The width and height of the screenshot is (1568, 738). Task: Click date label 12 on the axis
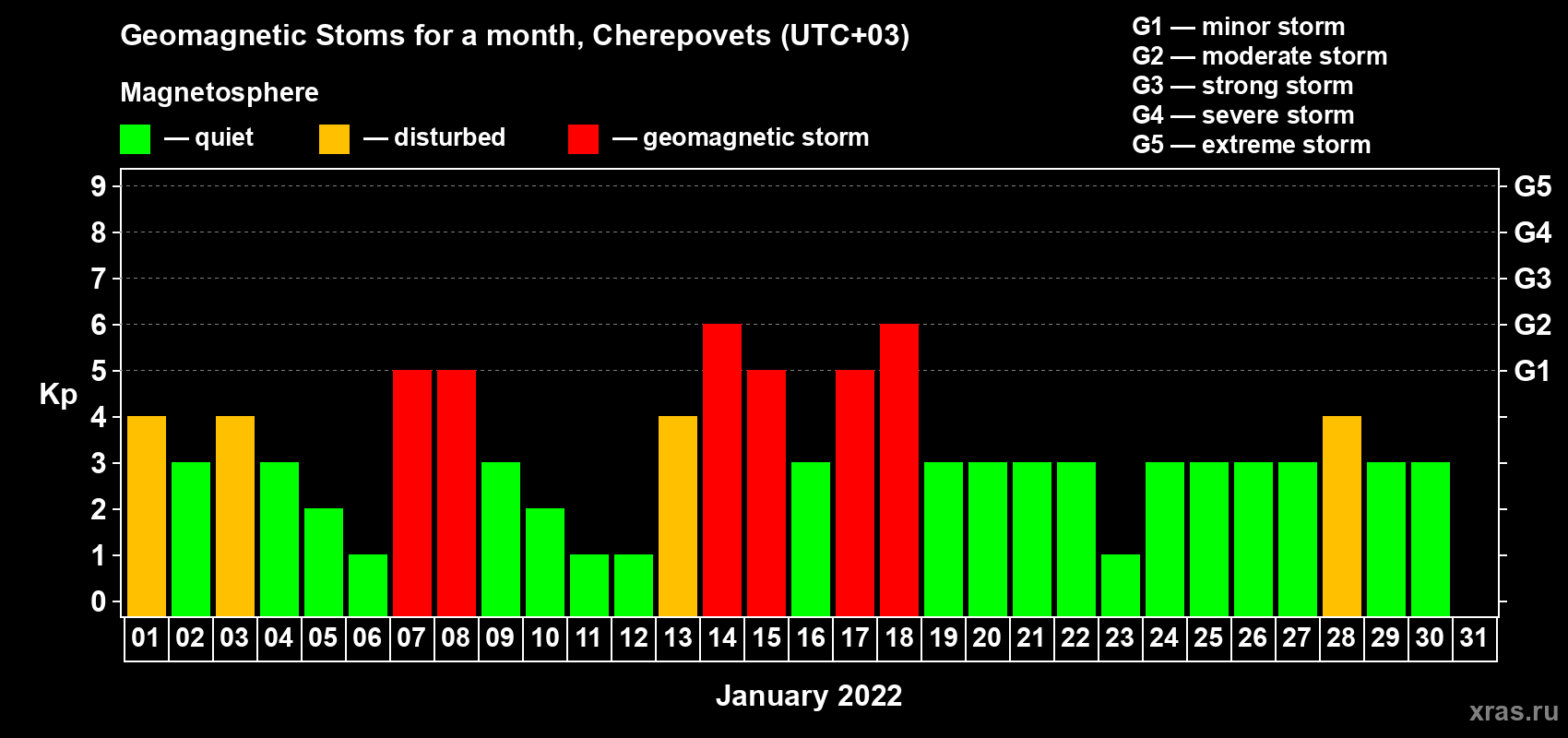point(634,637)
